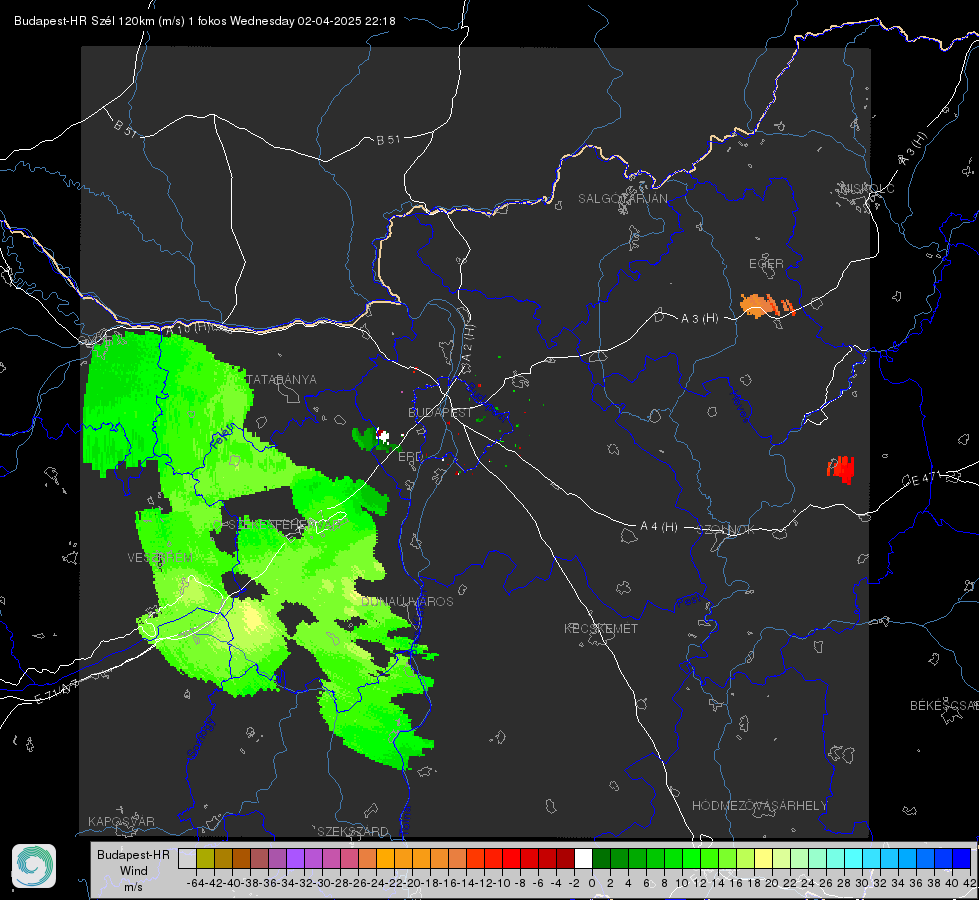Click the ERD city label

[410, 457]
